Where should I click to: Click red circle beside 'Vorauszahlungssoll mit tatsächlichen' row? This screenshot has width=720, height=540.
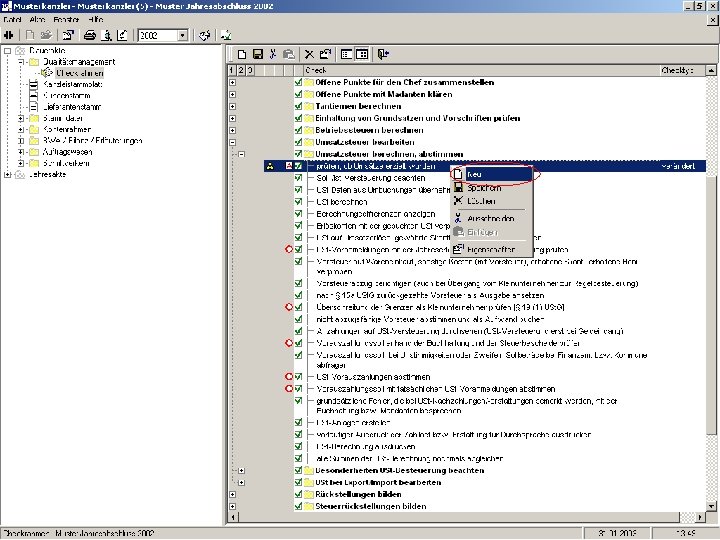point(289,389)
